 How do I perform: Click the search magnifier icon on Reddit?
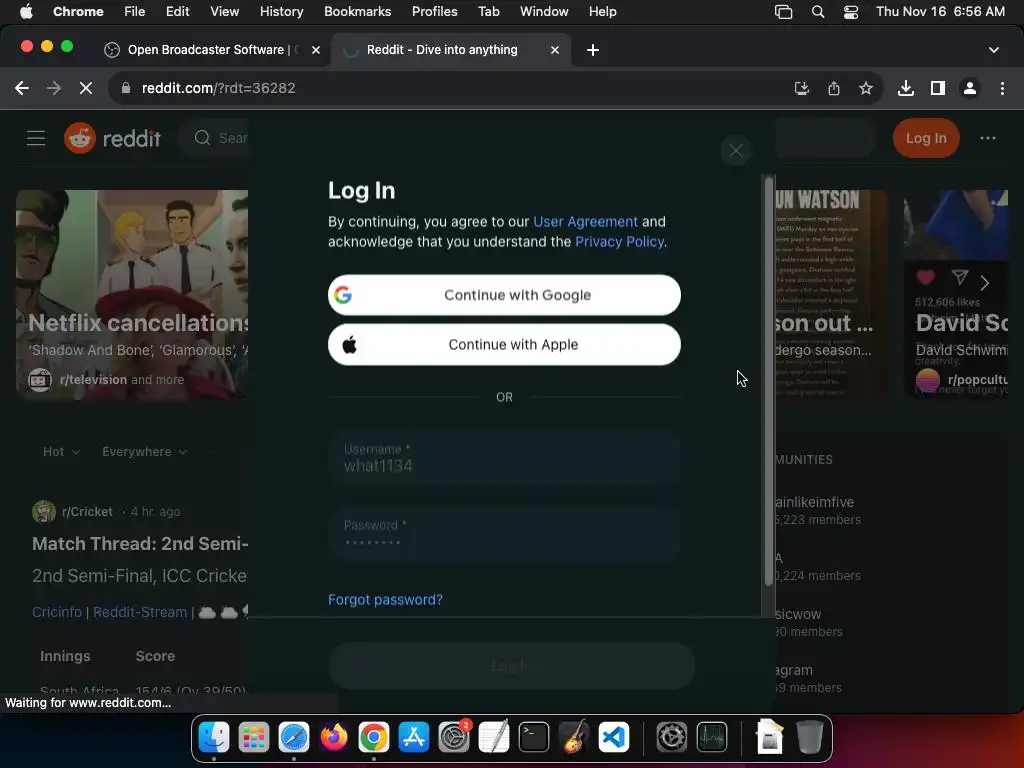[x=202, y=138]
